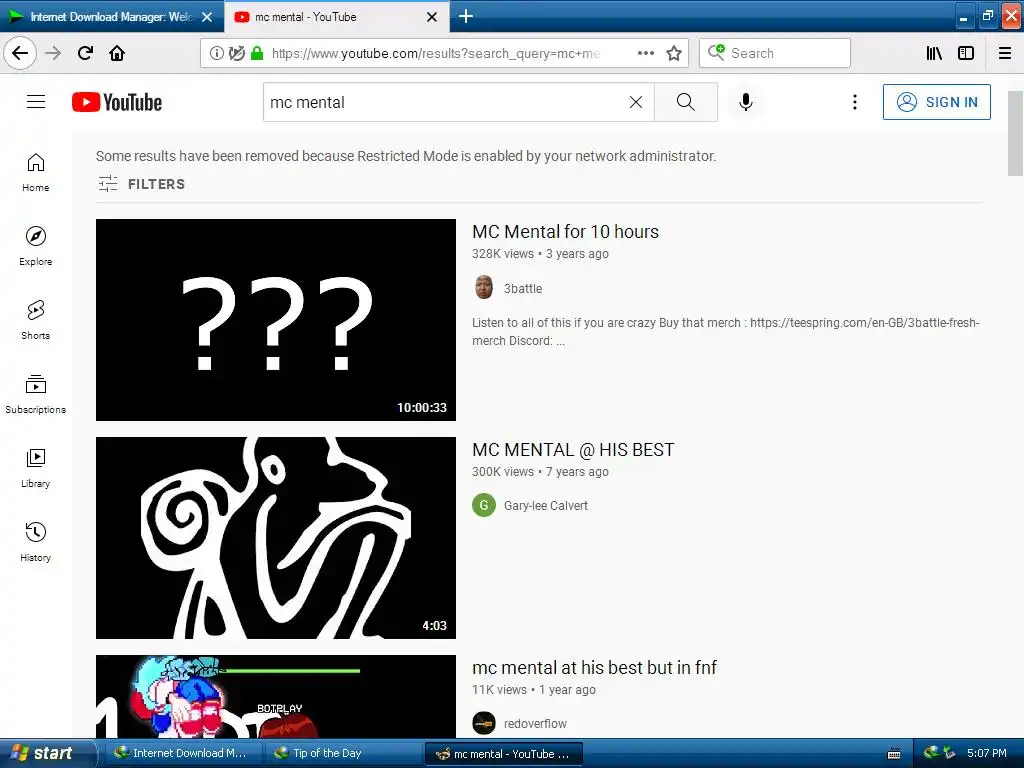Click the 10 hours video description text
The image size is (1024, 768).
[726, 332]
